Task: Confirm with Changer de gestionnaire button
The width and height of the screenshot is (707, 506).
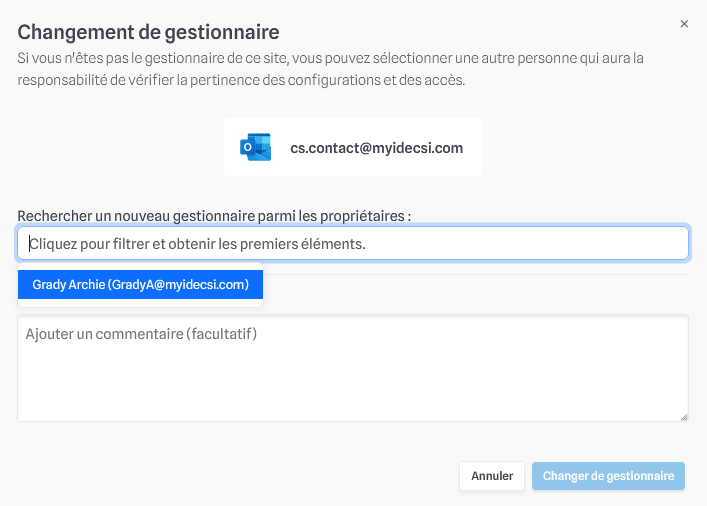Action: tap(608, 476)
